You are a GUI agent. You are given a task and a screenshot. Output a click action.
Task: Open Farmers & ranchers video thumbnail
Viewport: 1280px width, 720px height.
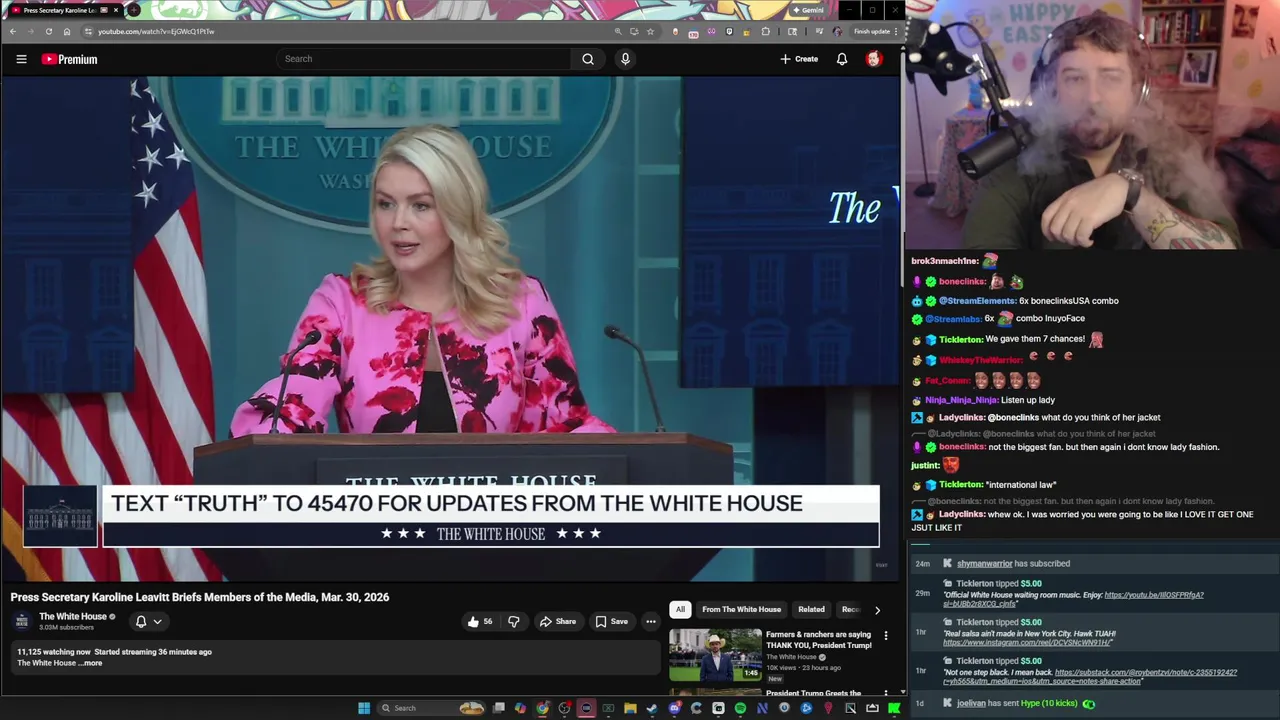pyautogui.click(x=715, y=654)
